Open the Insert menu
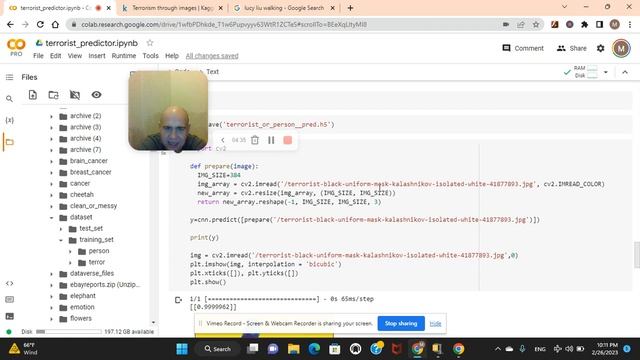640x360 pixels. [97, 56]
